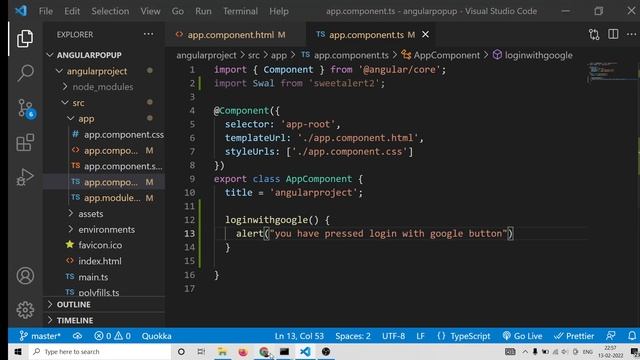Open the Source Control view

click(x=26, y=109)
